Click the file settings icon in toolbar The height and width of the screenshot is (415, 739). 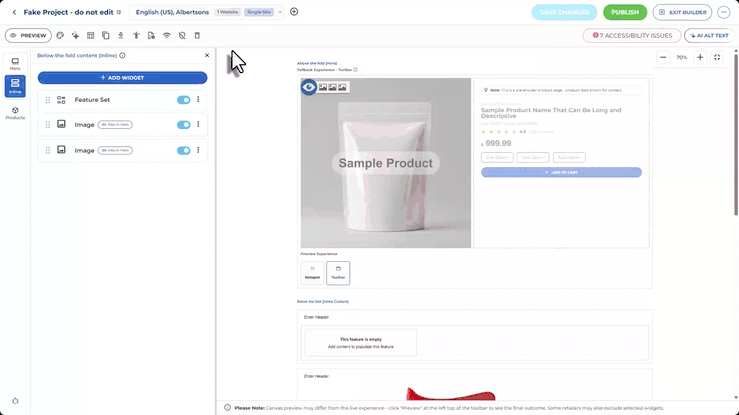(151, 35)
